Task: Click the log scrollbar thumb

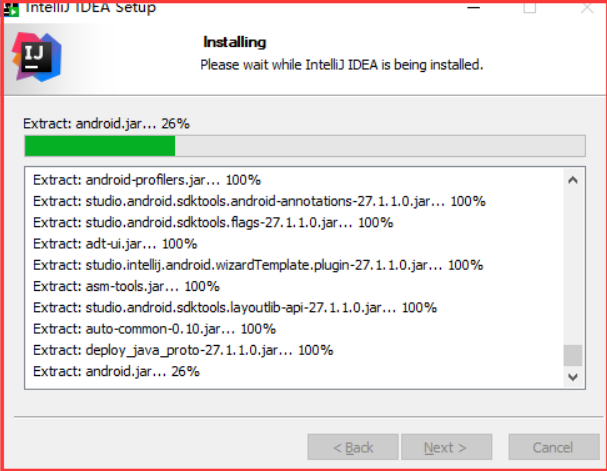Action: [573, 355]
